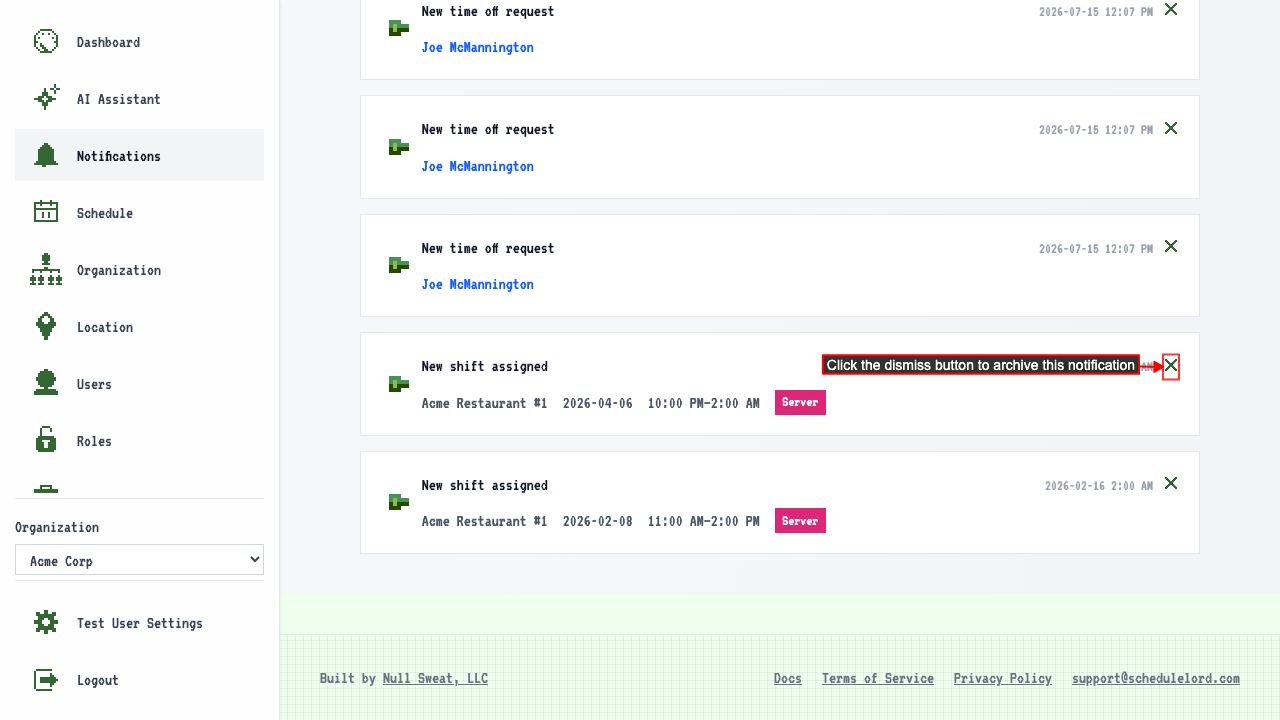The image size is (1280, 720).
Task: Click Acme Restaurant #1 in 2026-02-08 shift
Action: click(x=485, y=521)
